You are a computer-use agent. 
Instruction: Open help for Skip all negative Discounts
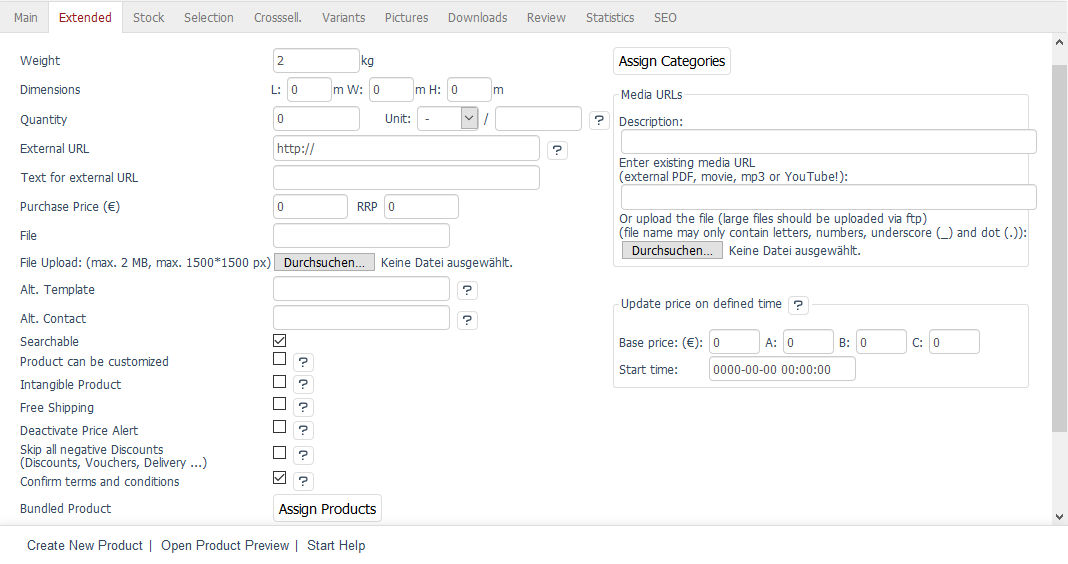(303, 456)
